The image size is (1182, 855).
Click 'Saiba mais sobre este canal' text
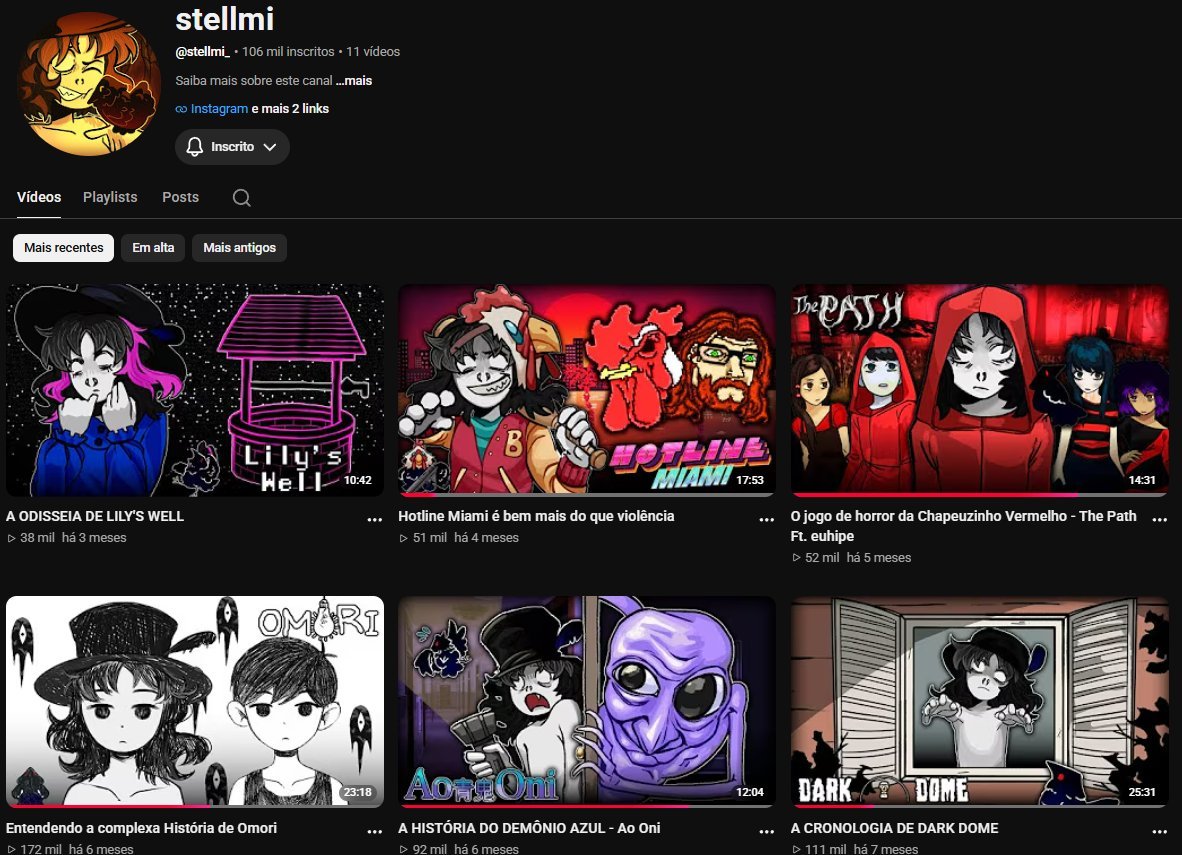tap(254, 81)
